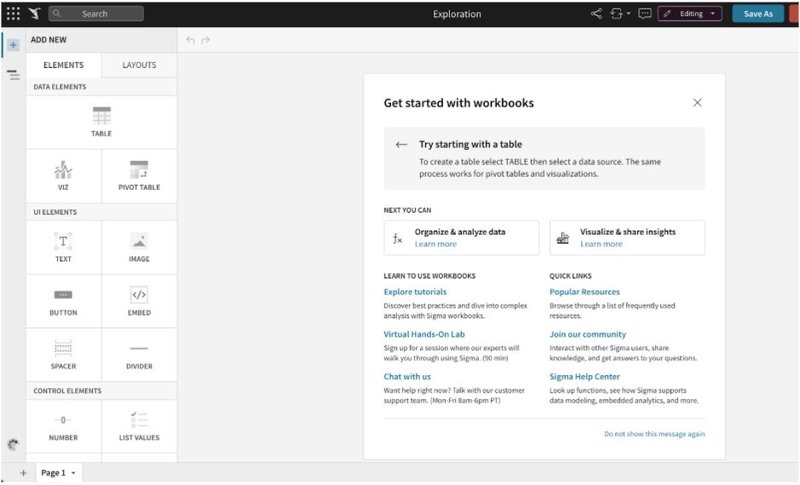Open the Editing mode dropdown
The image size is (800, 485).
tap(690, 14)
